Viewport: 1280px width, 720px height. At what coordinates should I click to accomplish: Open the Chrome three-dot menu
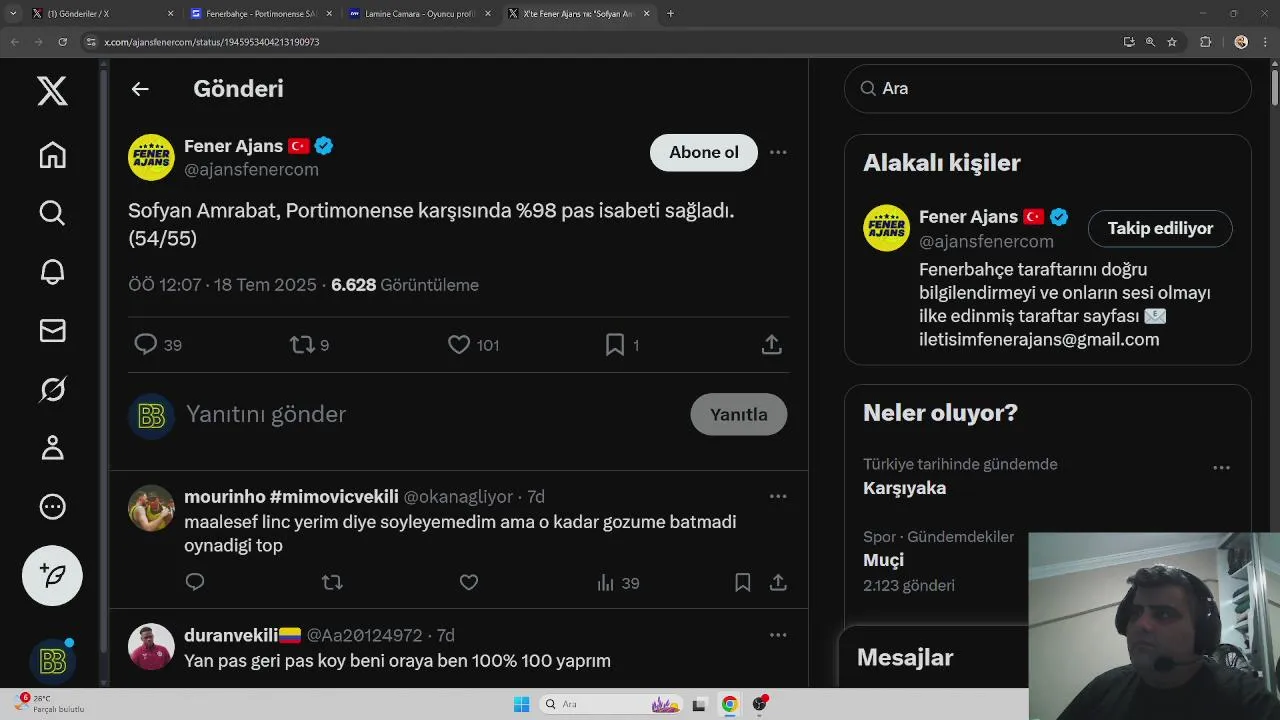(x=1266, y=42)
